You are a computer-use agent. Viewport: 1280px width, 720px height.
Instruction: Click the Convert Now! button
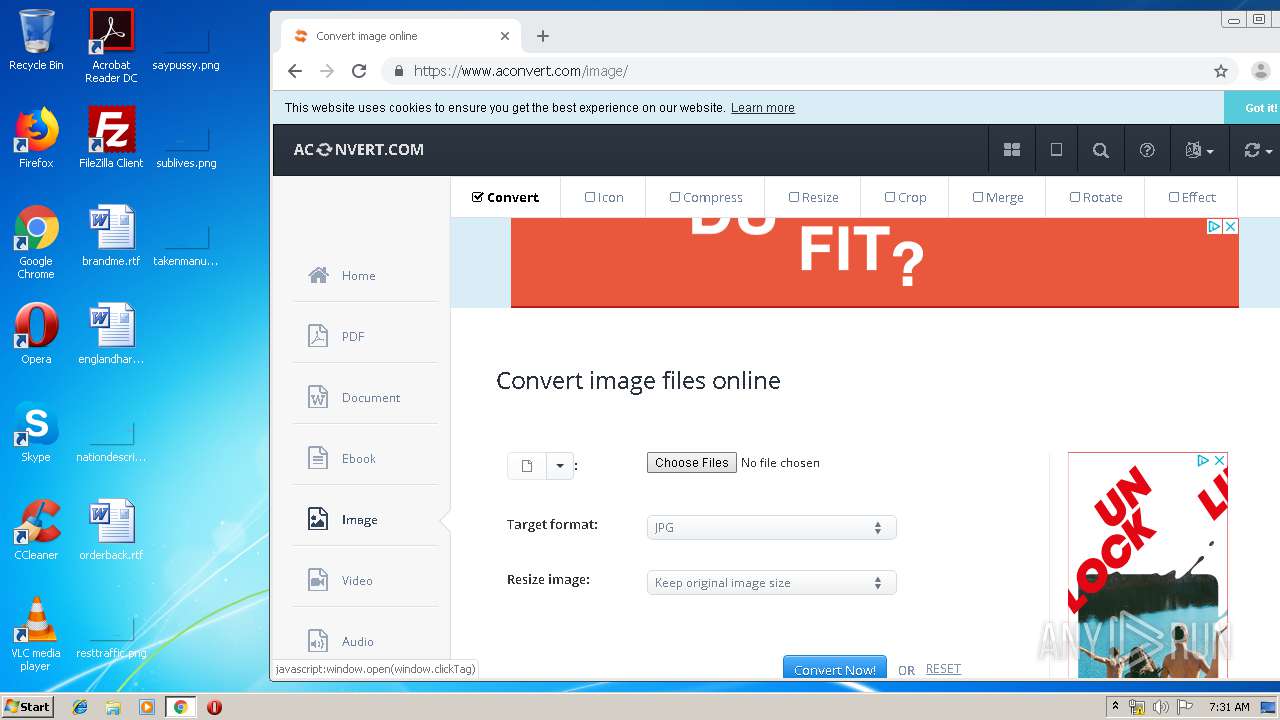(x=834, y=669)
